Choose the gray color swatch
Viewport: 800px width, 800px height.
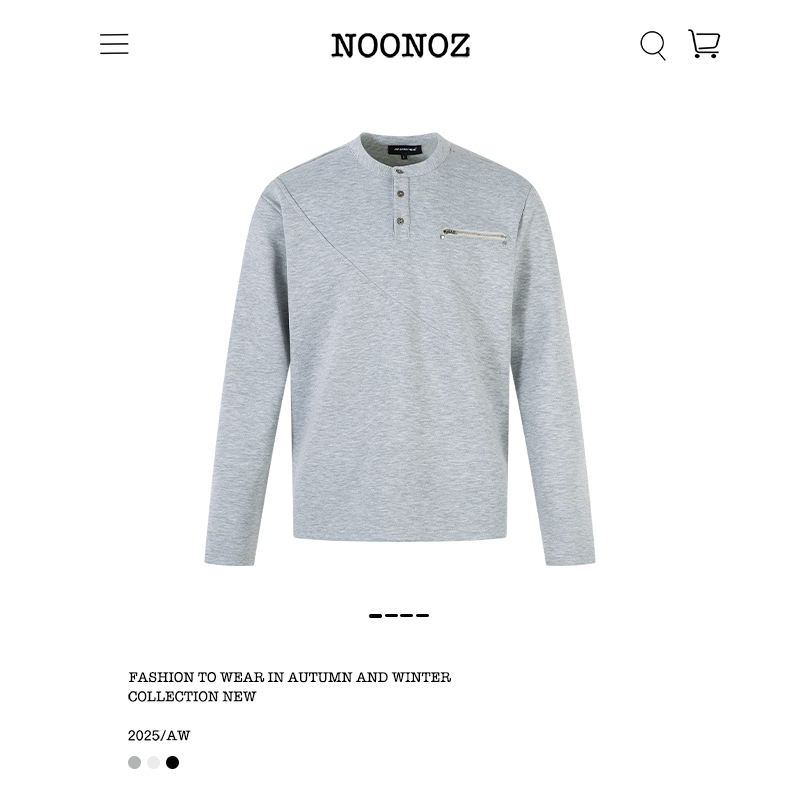[x=134, y=762]
